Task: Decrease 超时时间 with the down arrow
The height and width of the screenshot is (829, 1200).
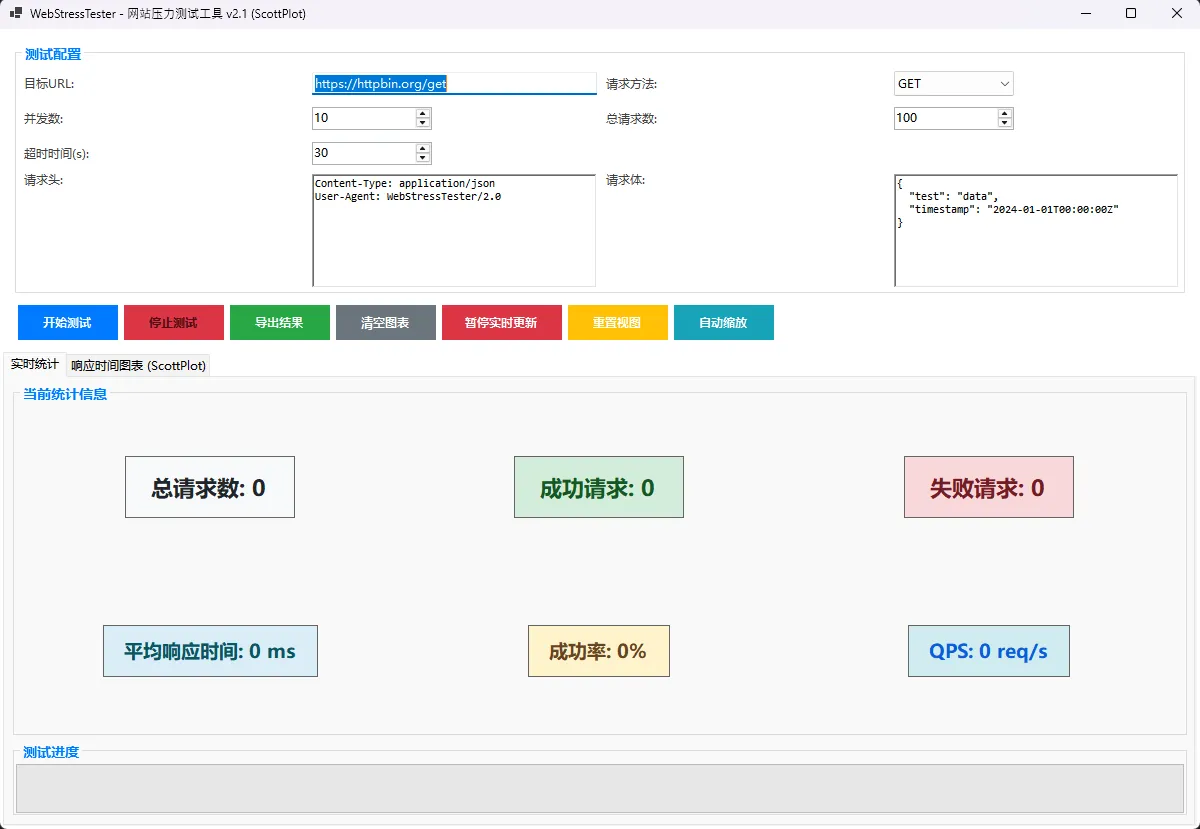Action: (x=423, y=158)
